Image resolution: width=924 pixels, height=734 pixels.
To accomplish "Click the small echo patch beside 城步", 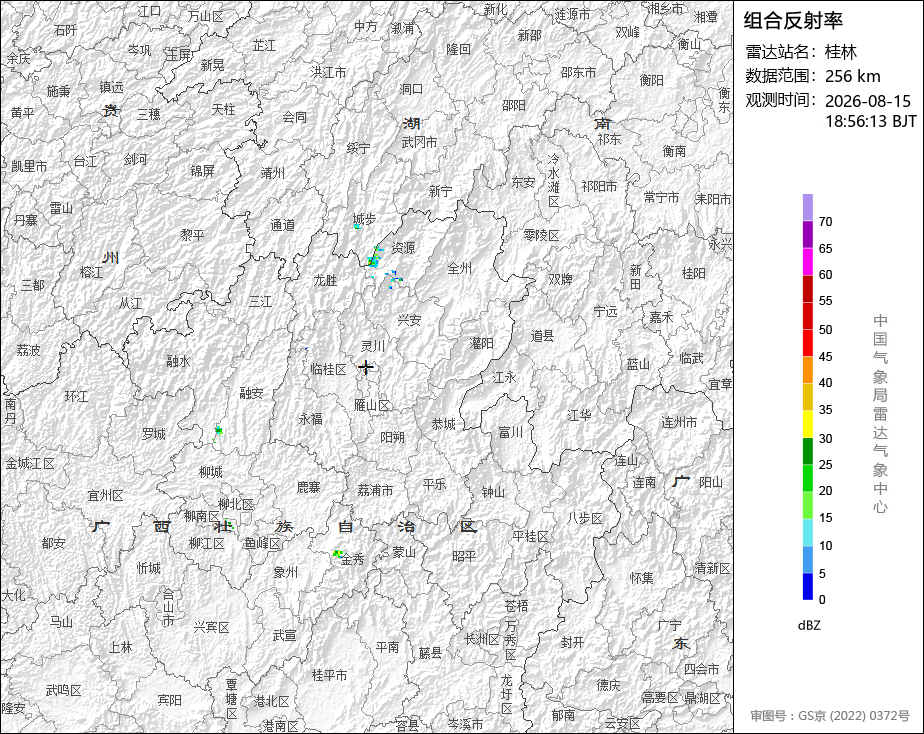I will (x=357, y=226).
